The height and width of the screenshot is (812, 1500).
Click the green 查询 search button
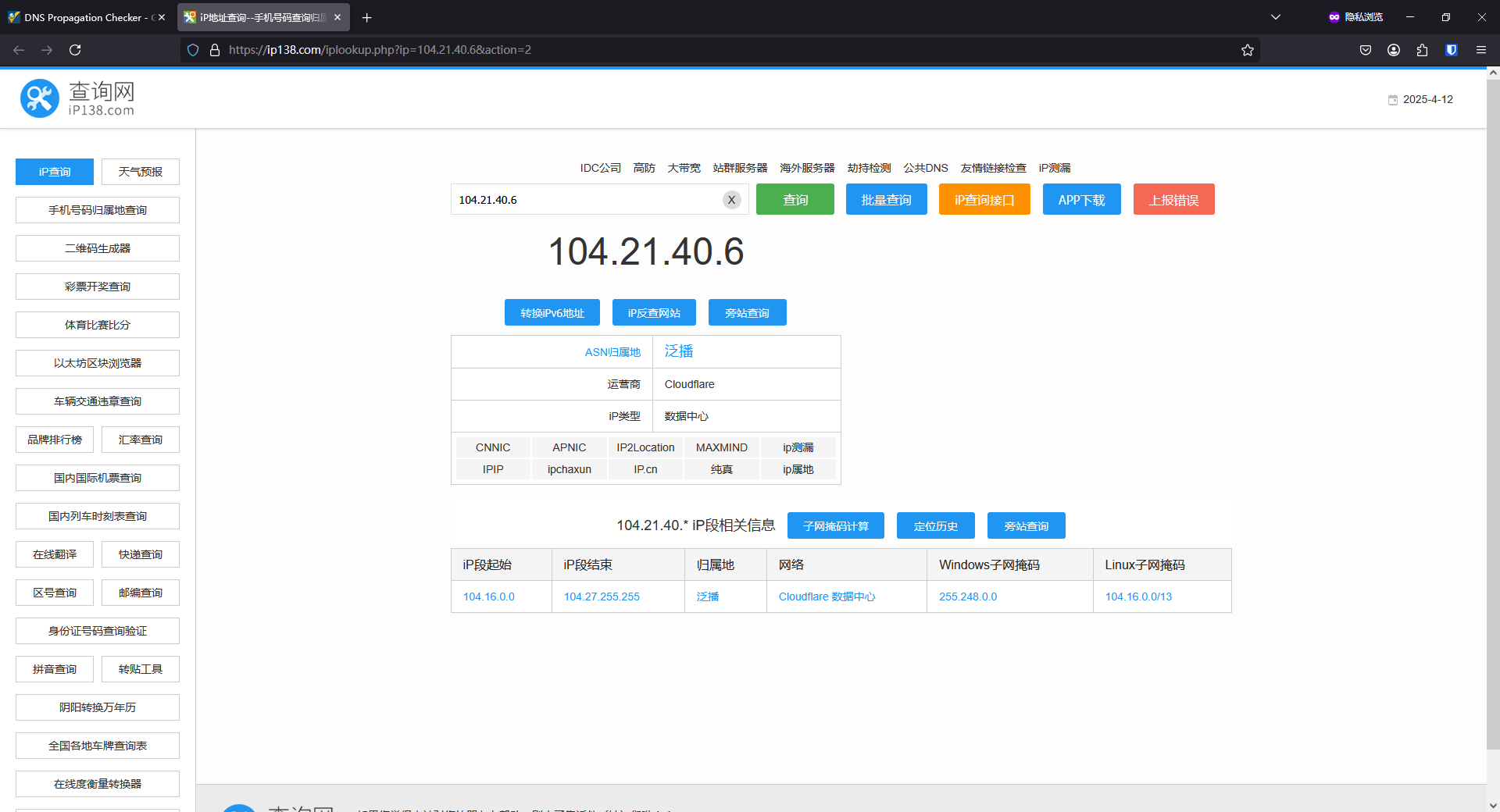pyautogui.click(x=795, y=200)
